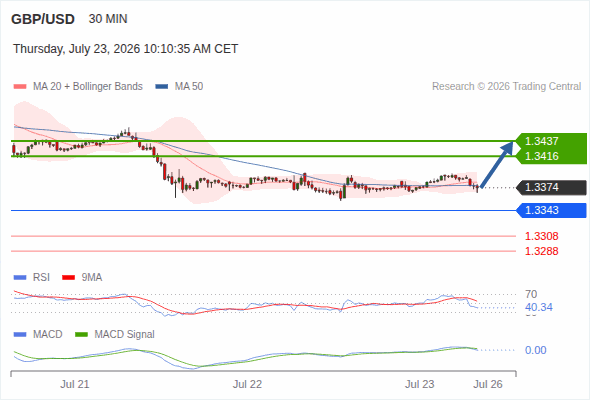Click the 9MA red legend marker

pyautogui.click(x=68, y=278)
